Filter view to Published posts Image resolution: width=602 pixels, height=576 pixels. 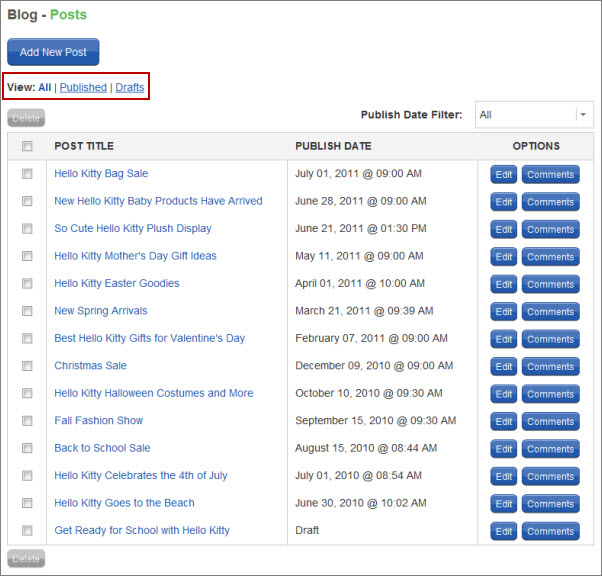[83, 87]
